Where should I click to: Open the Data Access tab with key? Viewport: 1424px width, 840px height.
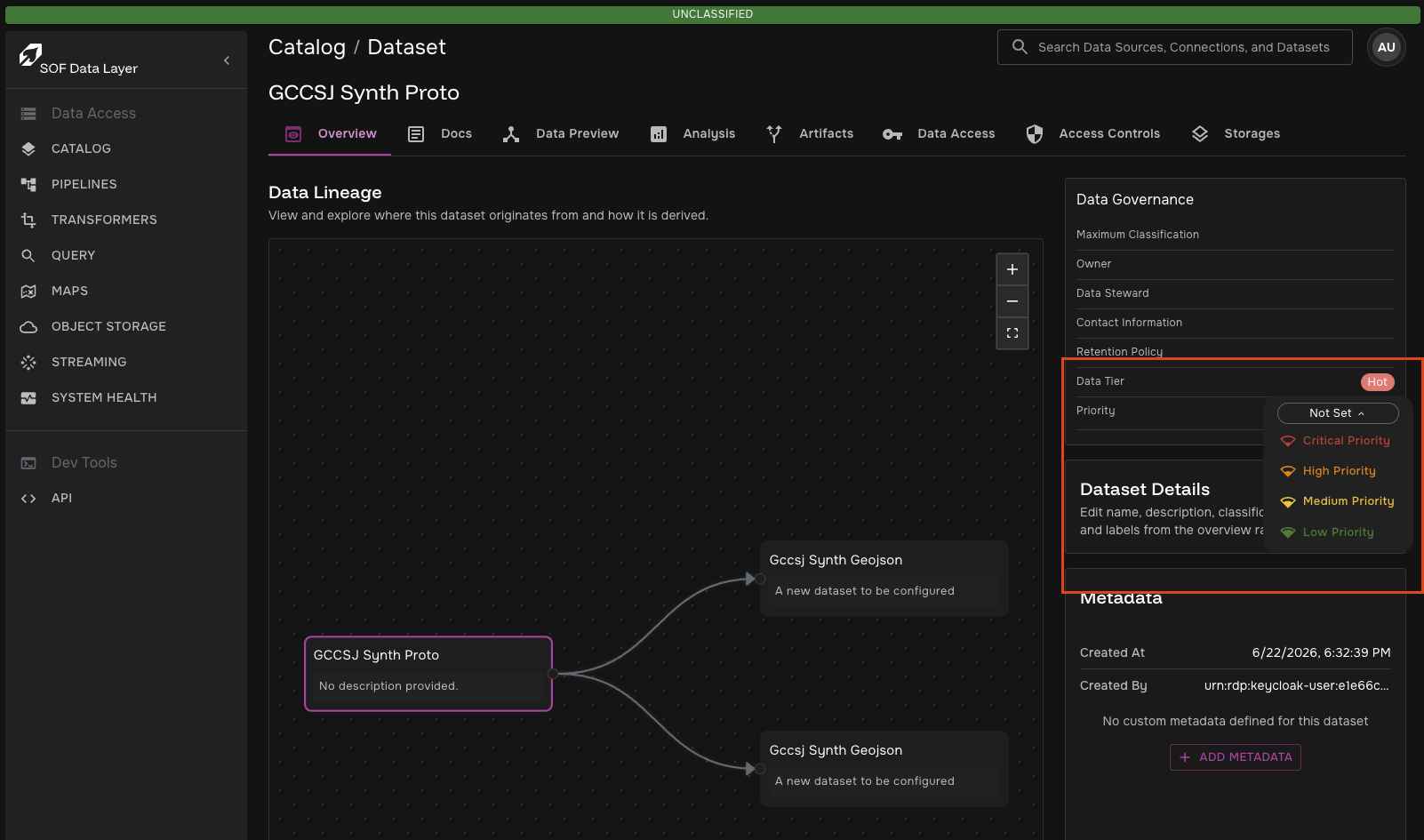pyautogui.click(x=939, y=134)
